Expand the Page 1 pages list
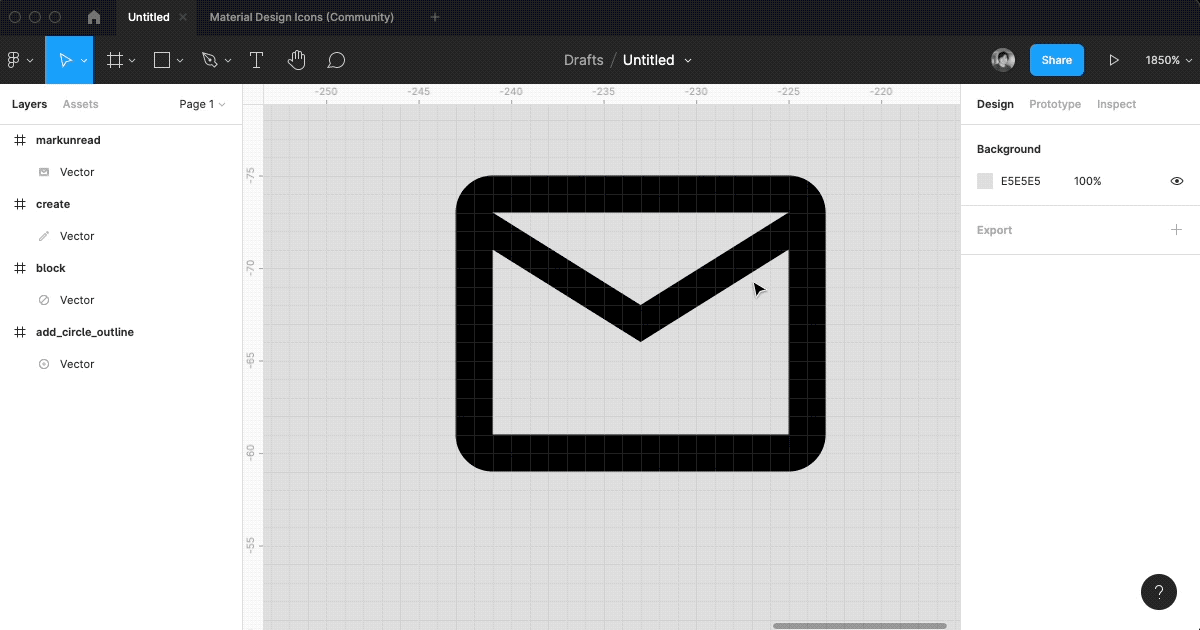 coord(201,104)
